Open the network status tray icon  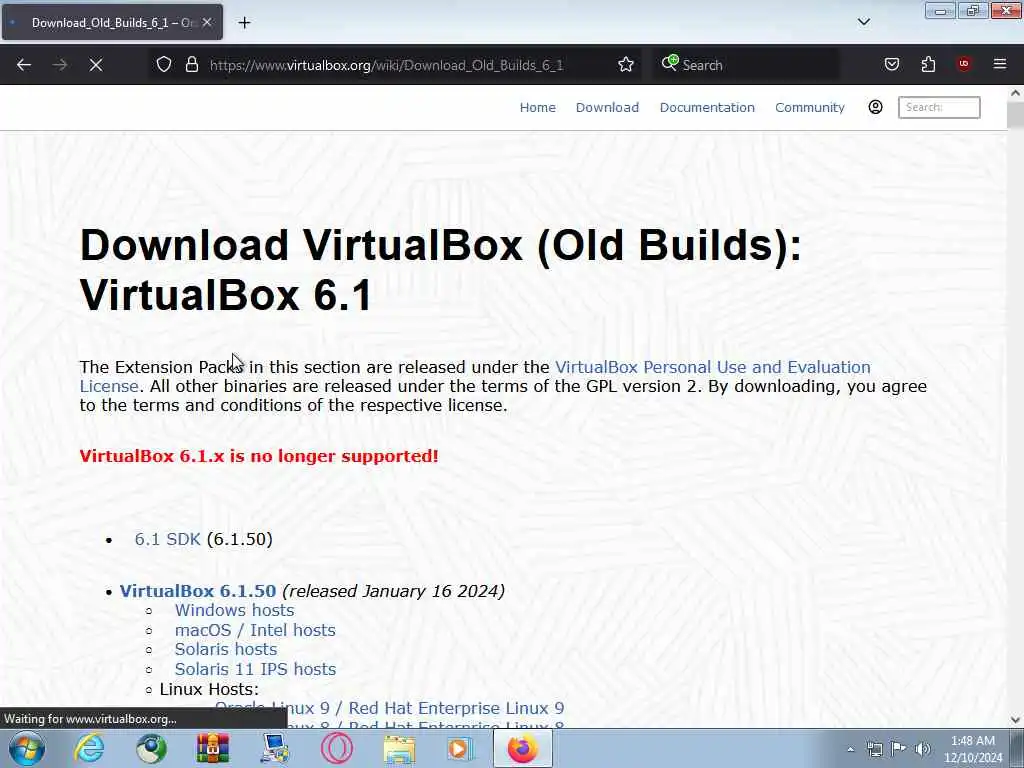(x=874, y=749)
